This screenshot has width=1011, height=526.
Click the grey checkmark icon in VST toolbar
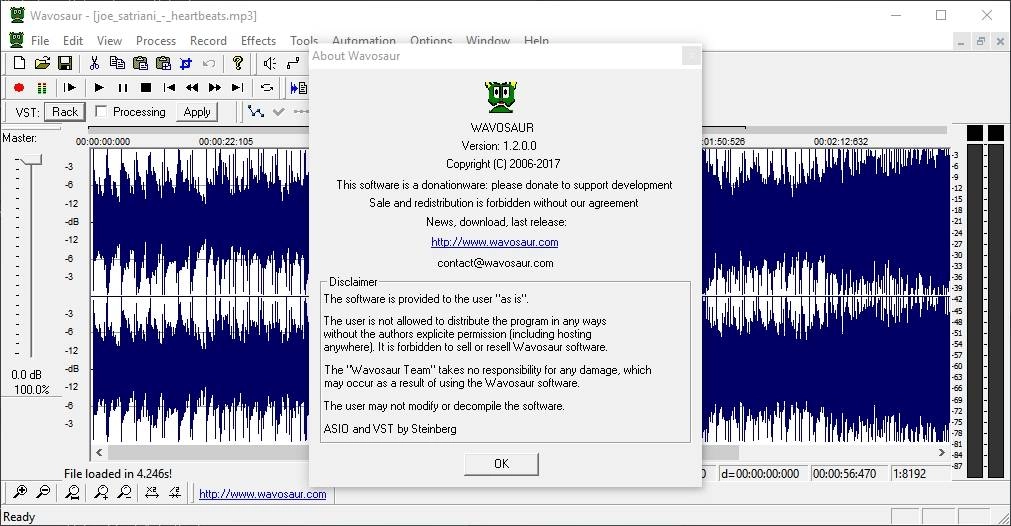(x=279, y=112)
